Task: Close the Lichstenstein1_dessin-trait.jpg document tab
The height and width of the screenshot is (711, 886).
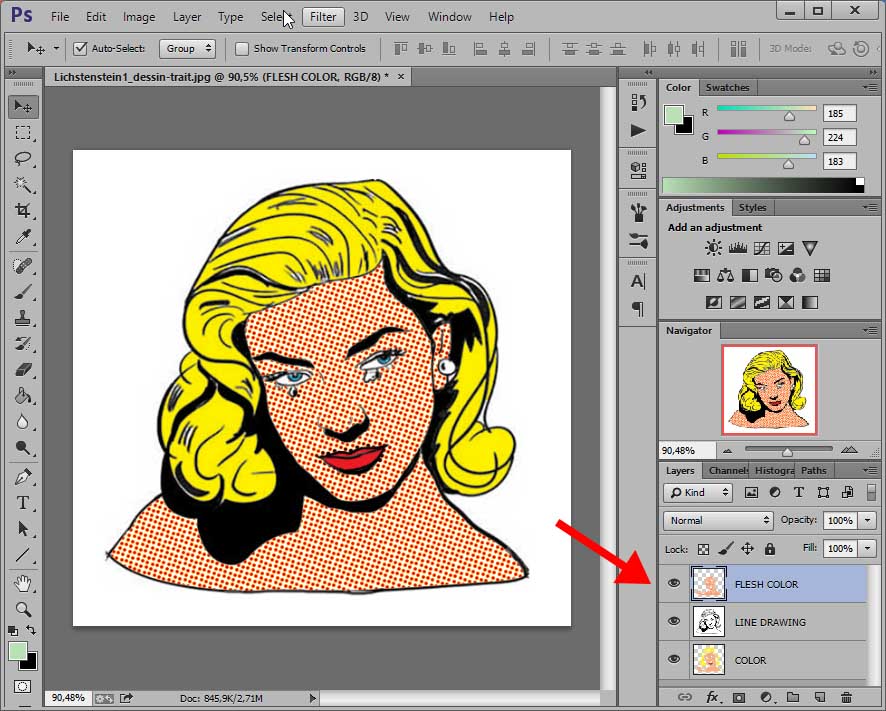Action: [401, 76]
